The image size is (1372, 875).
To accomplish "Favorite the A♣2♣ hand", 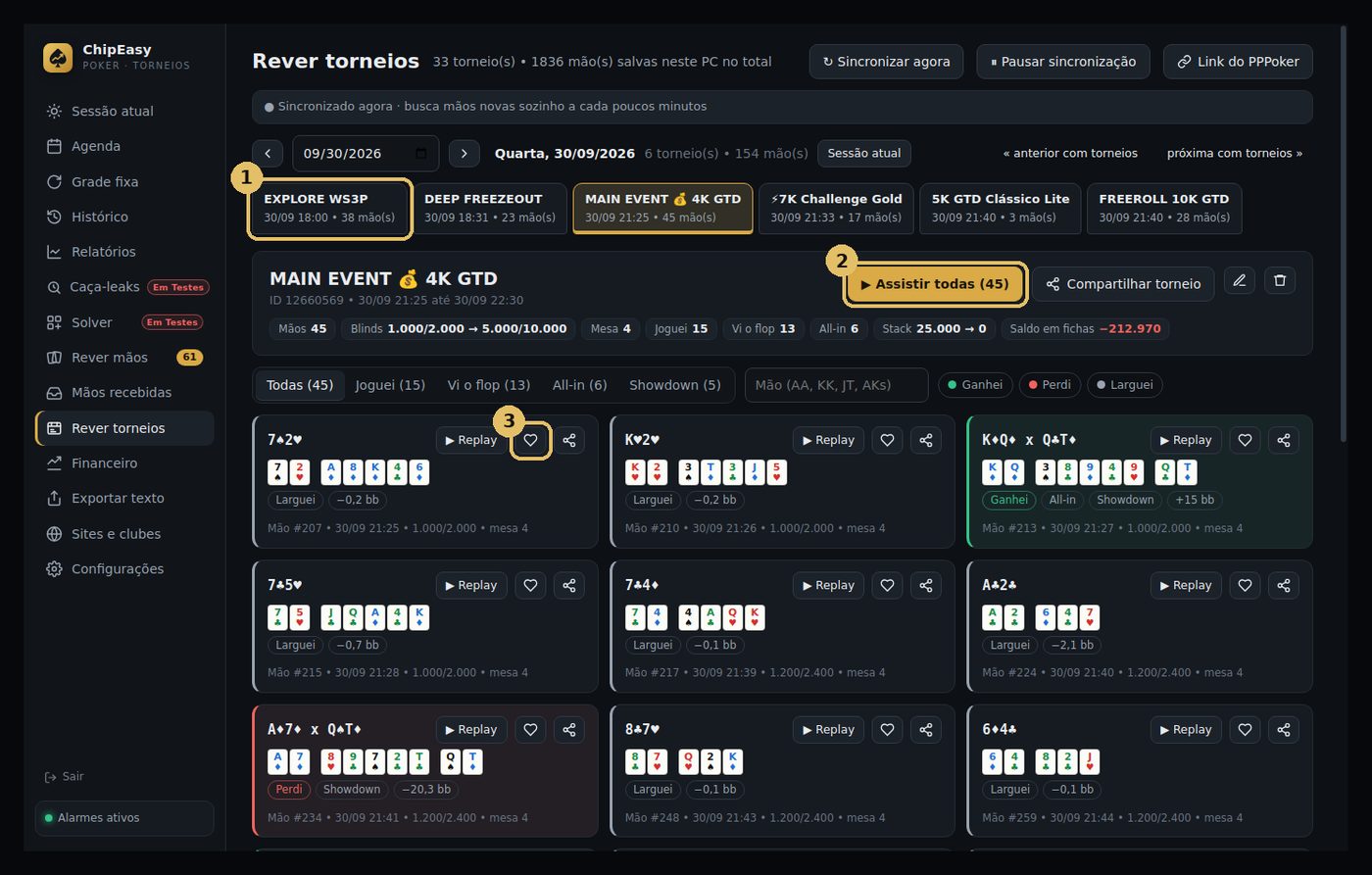I will [x=1245, y=585].
